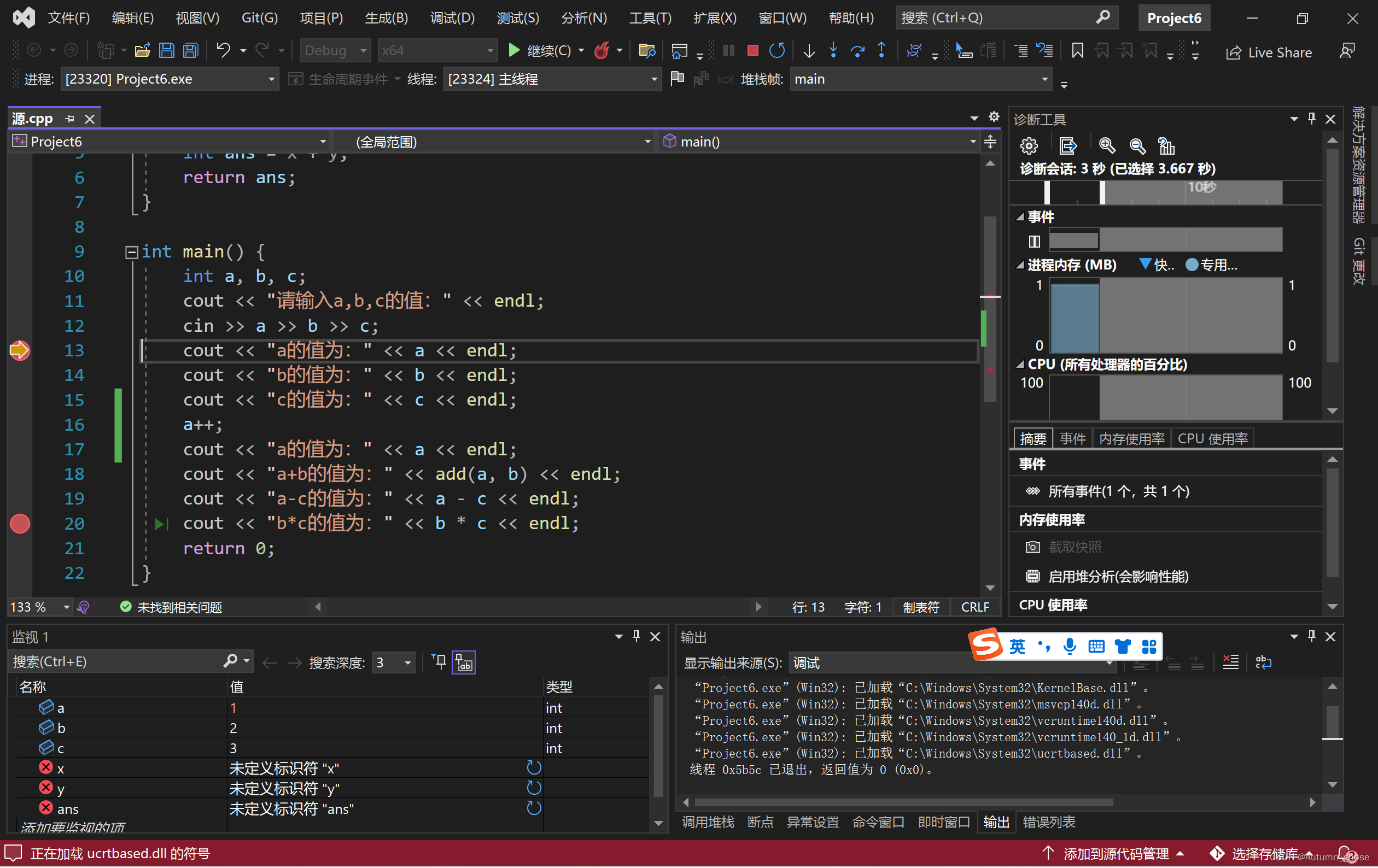Click the Save All icon
Viewport: 1378px width, 868px height.
pos(190,51)
